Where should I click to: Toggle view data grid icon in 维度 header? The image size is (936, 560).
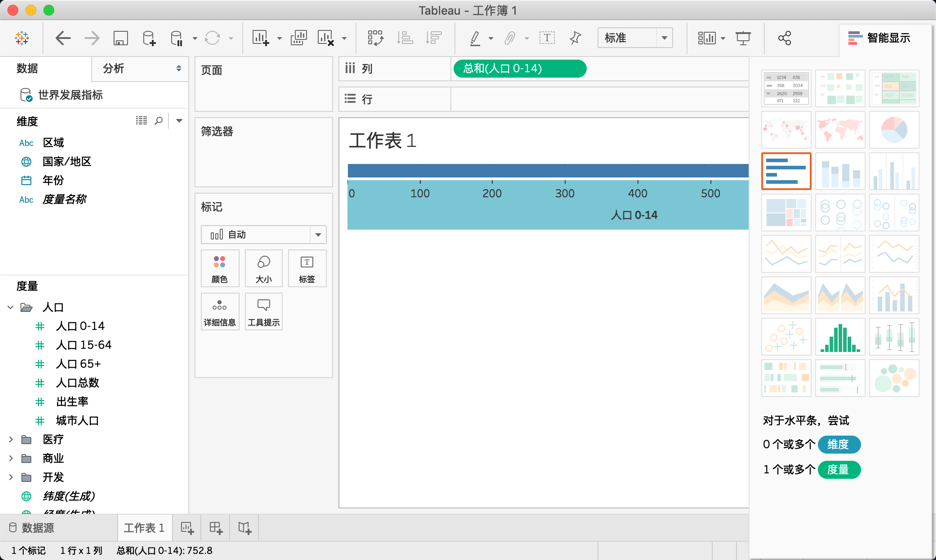(x=141, y=121)
